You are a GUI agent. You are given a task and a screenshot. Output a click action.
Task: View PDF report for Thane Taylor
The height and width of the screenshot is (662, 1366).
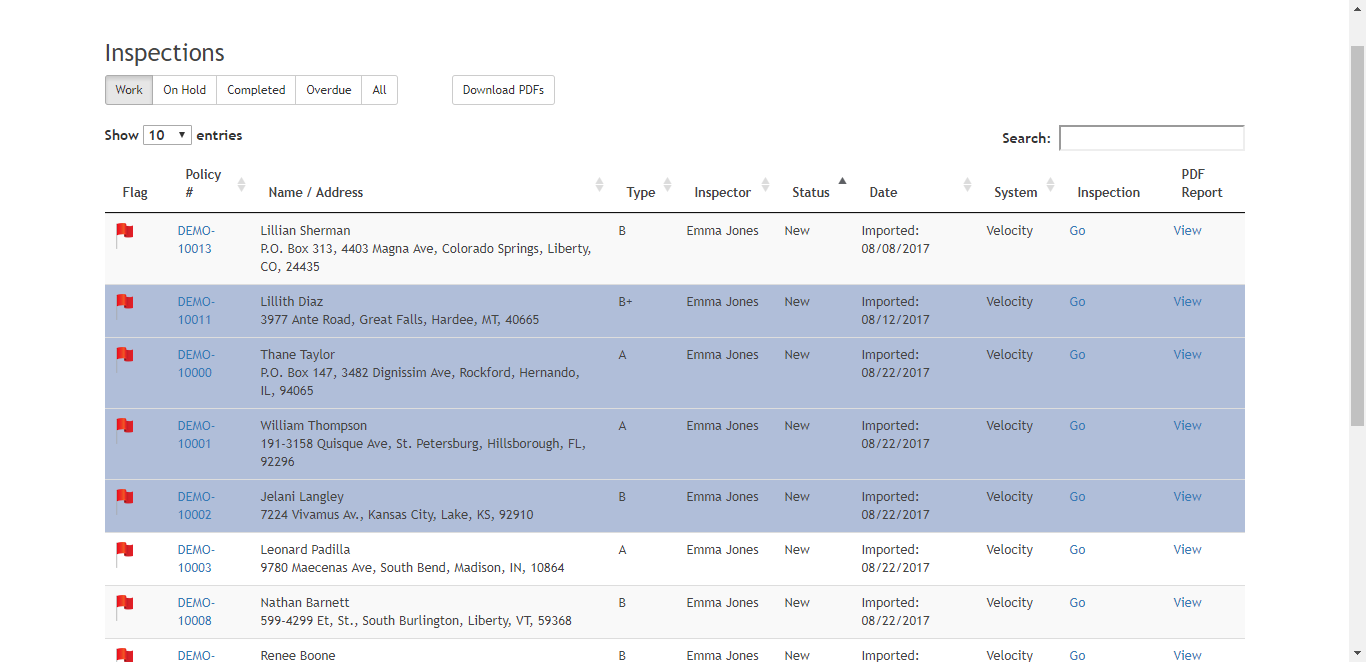click(1187, 355)
